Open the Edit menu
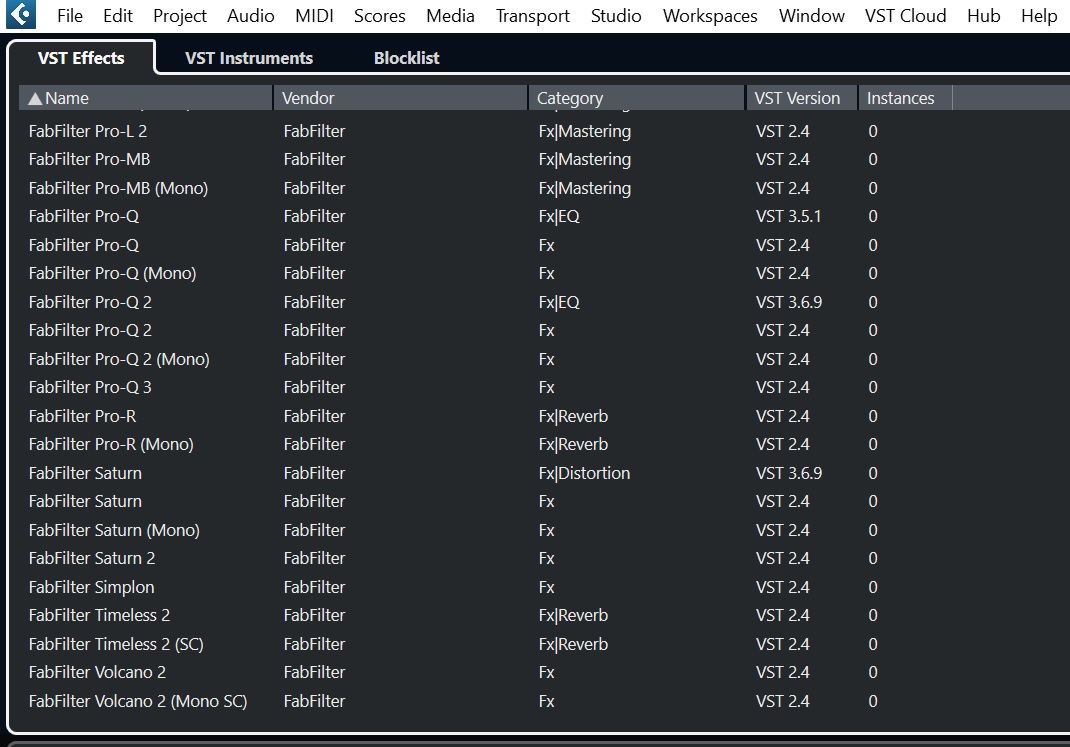Viewport: 1070px width, 747px height. pyautogui.click(x=117, y=16)
